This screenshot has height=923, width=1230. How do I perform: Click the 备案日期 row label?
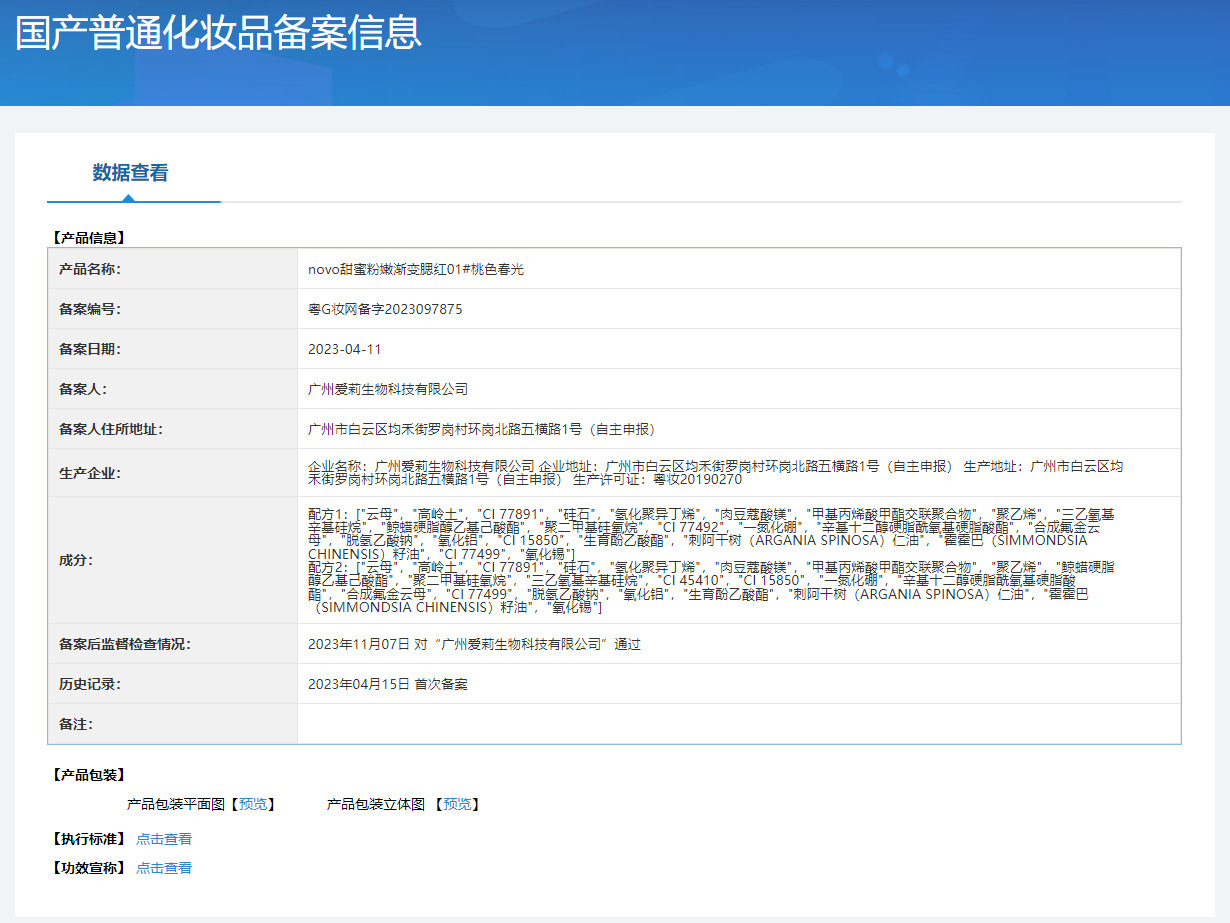[x=90, y=349]
